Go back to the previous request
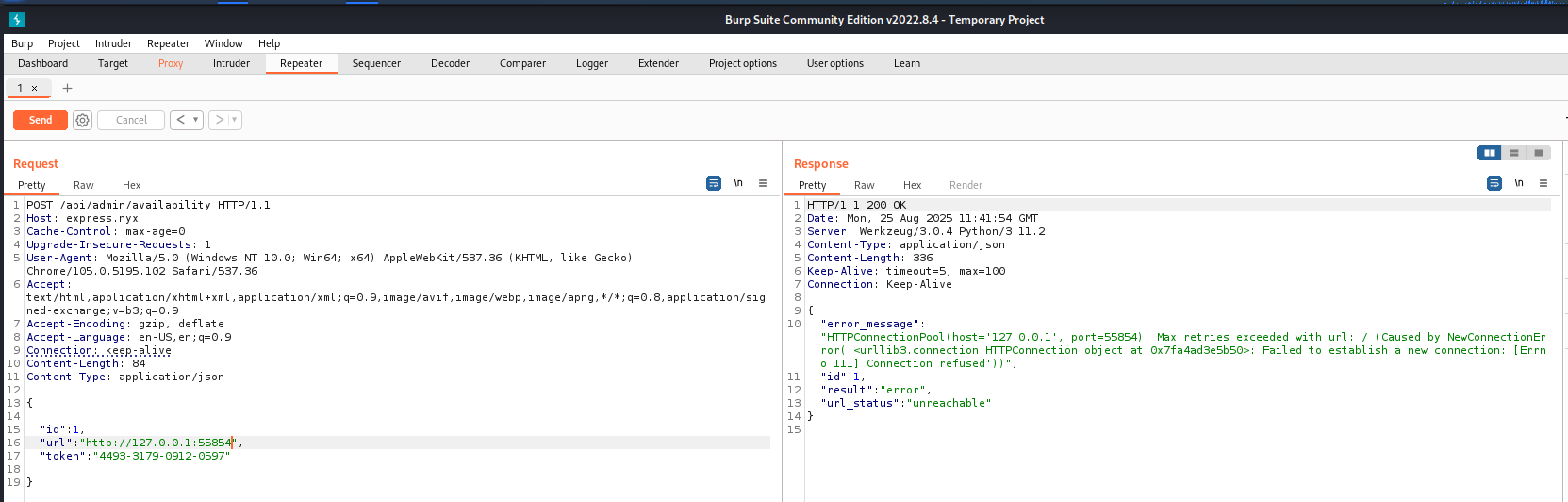The image size is (1568, 502). tap(180, 120)
